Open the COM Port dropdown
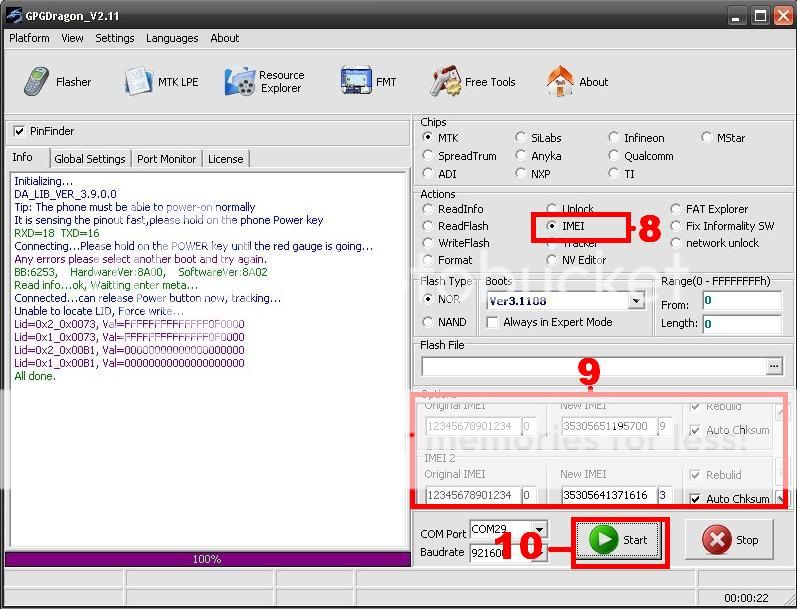The image size is (797, 609). click(540, 529)
